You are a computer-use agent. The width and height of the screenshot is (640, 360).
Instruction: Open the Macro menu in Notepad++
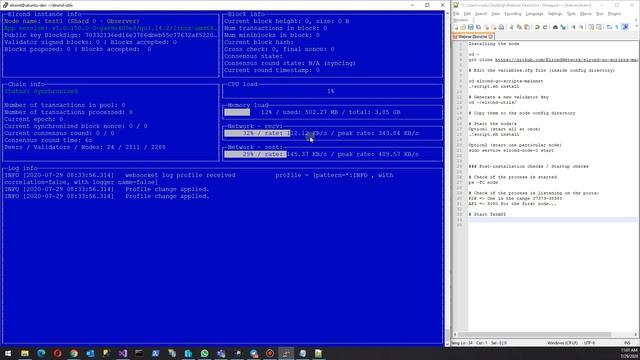pyautogui.click(x=586, y=14)
